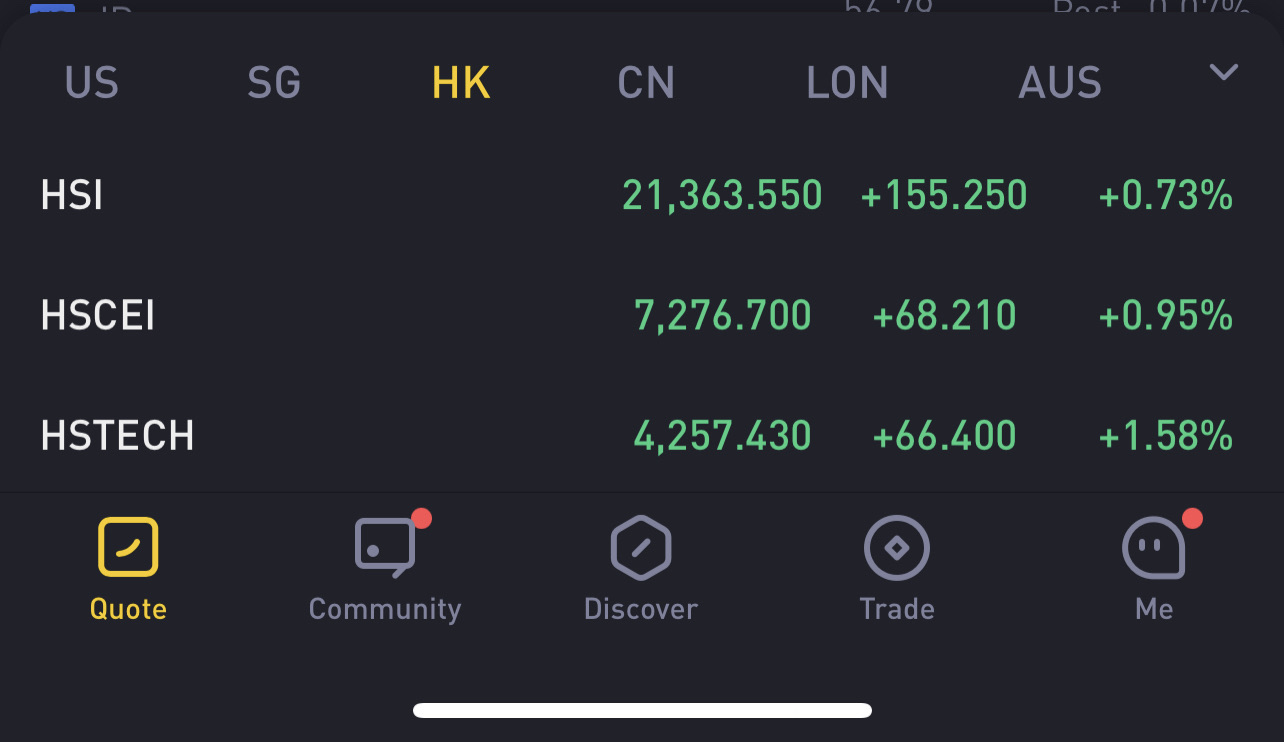Switch to the US market tab

[92, 83]
